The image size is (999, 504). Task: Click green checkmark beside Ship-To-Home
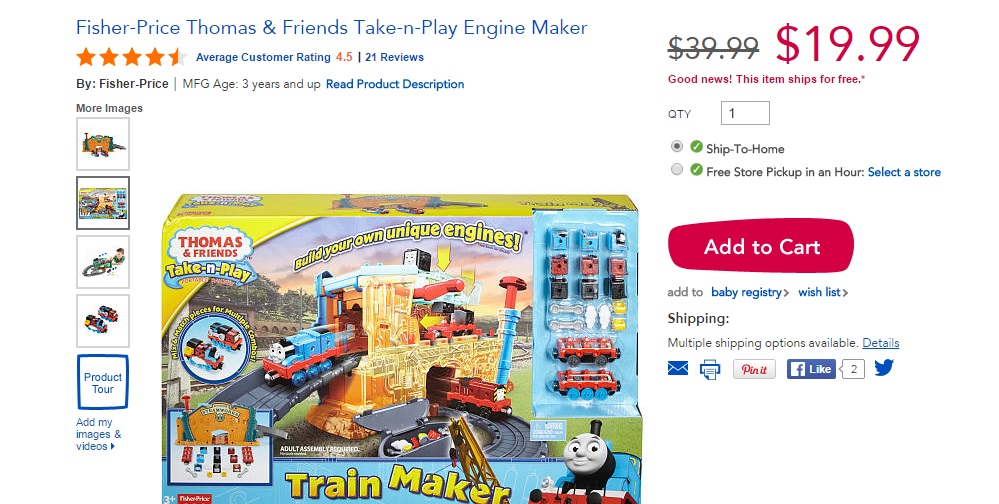point(696,148)
